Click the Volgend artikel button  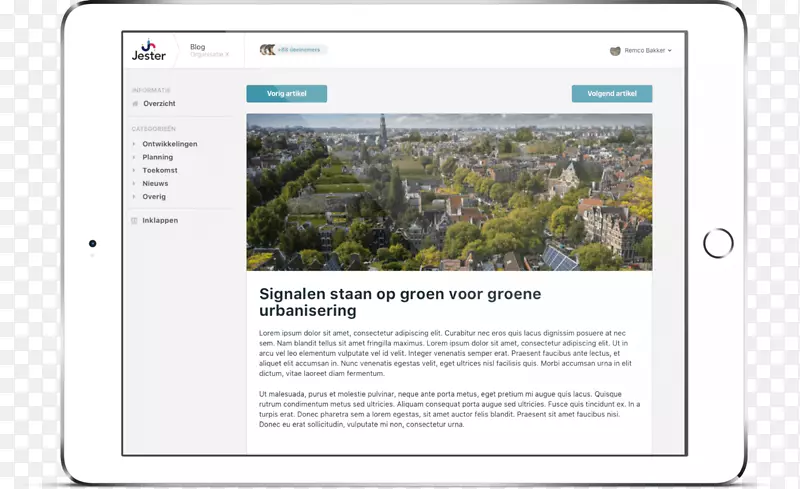611,94
